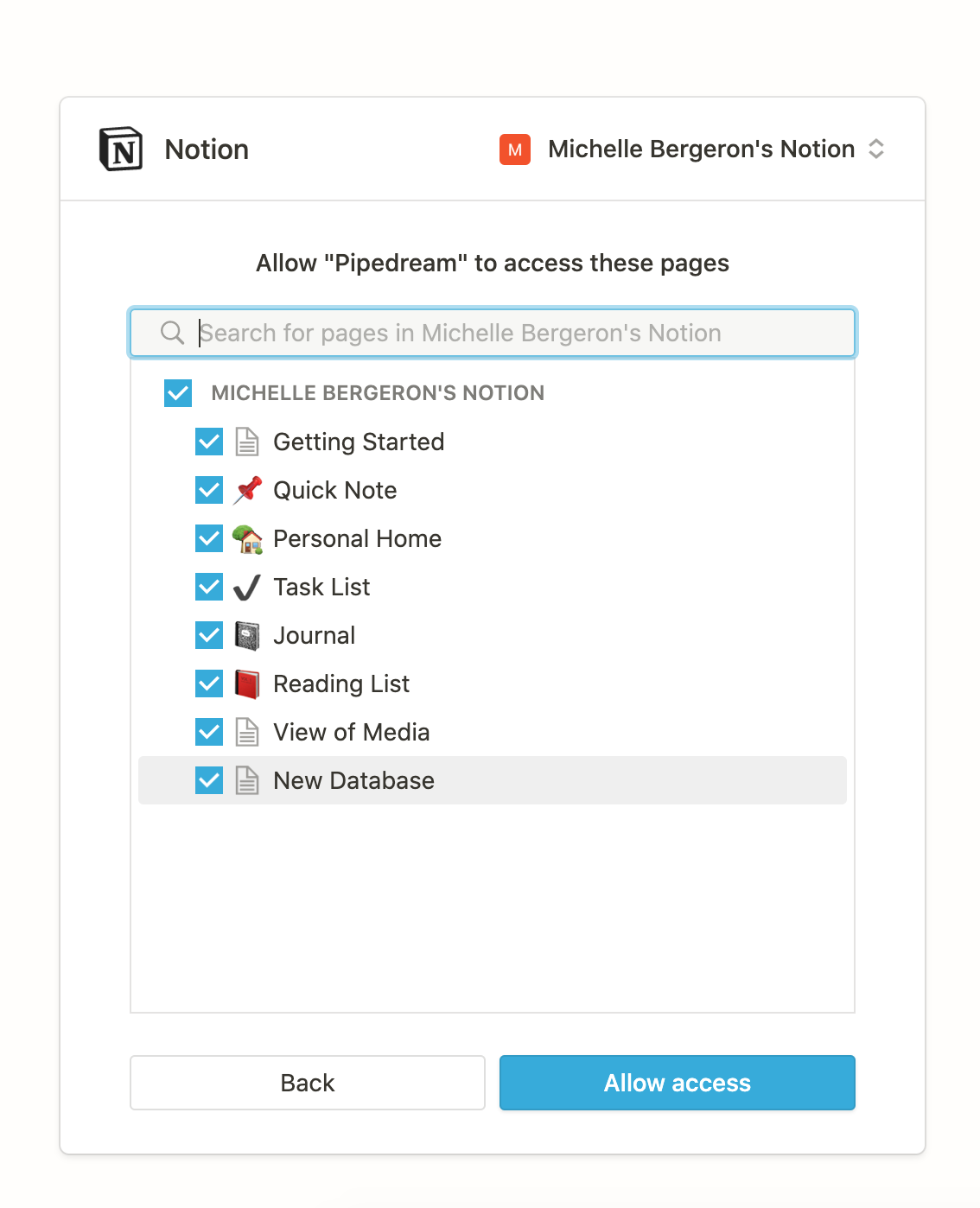Screen dimensions: 980x1208
Task: Uncheck the Getting Started page
Action: tap(208, 442)
